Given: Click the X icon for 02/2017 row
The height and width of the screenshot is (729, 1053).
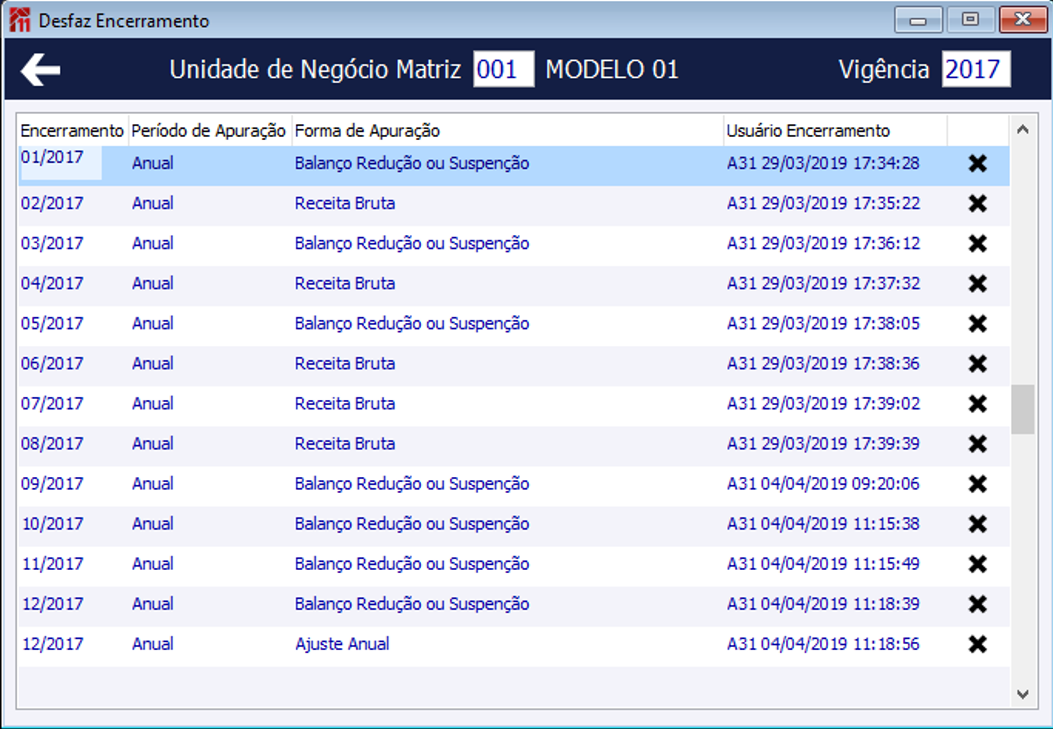Looking at the screenshot, I should [977, 203].
